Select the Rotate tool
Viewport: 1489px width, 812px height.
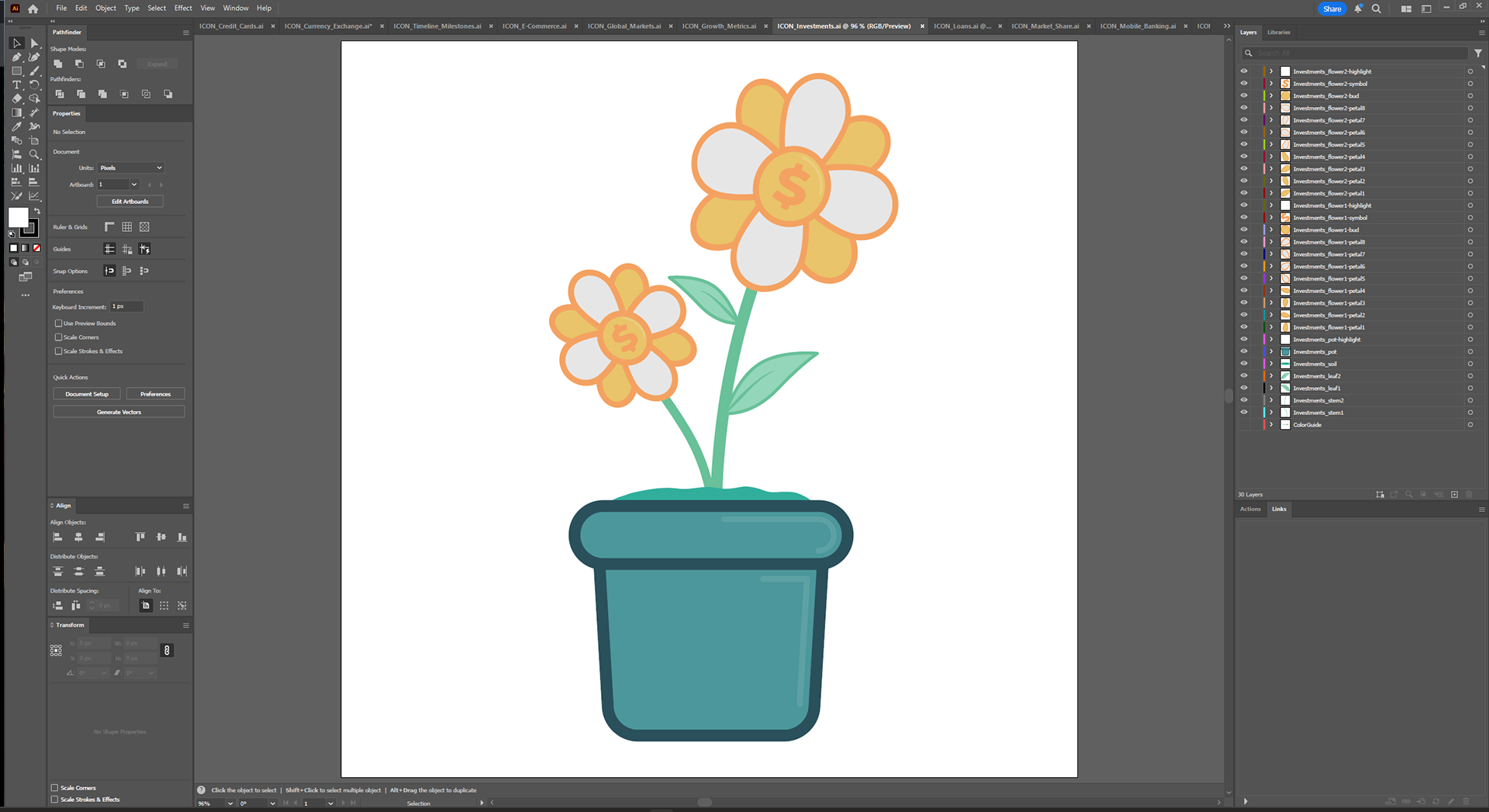[34, 85]
